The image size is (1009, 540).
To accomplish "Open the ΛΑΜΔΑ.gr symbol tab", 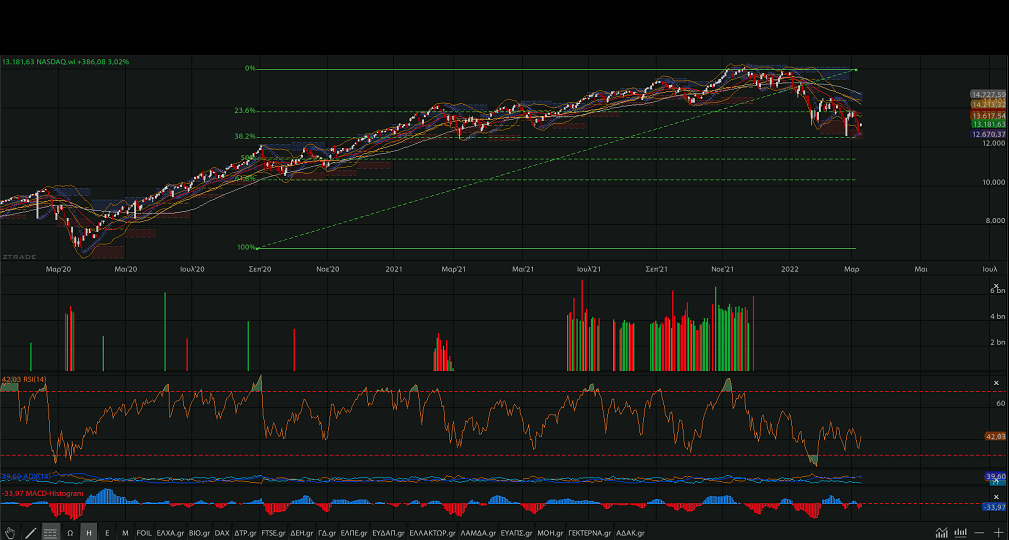I will (478, 533).
